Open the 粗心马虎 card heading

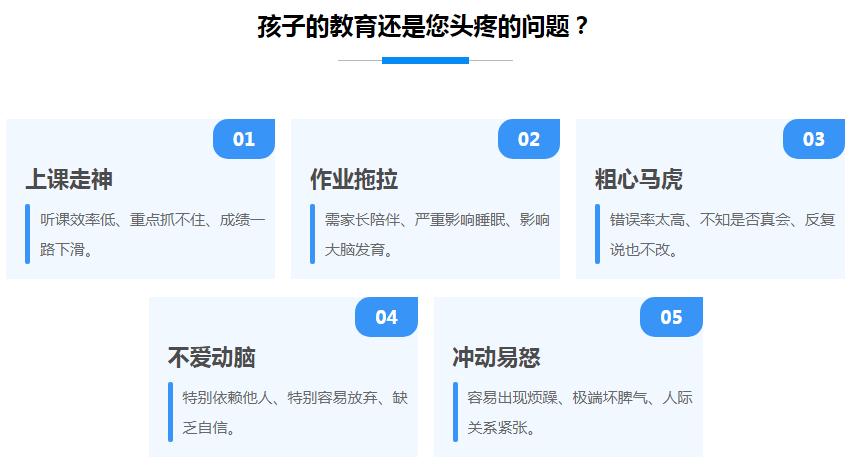[x=639, y=180]
